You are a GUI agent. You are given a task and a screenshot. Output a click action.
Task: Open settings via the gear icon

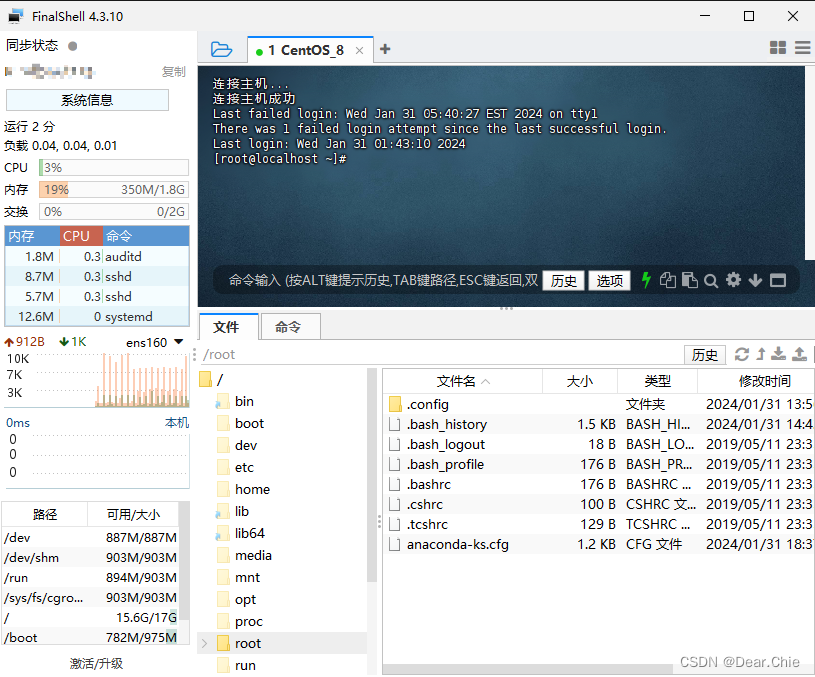click(734, 281)
